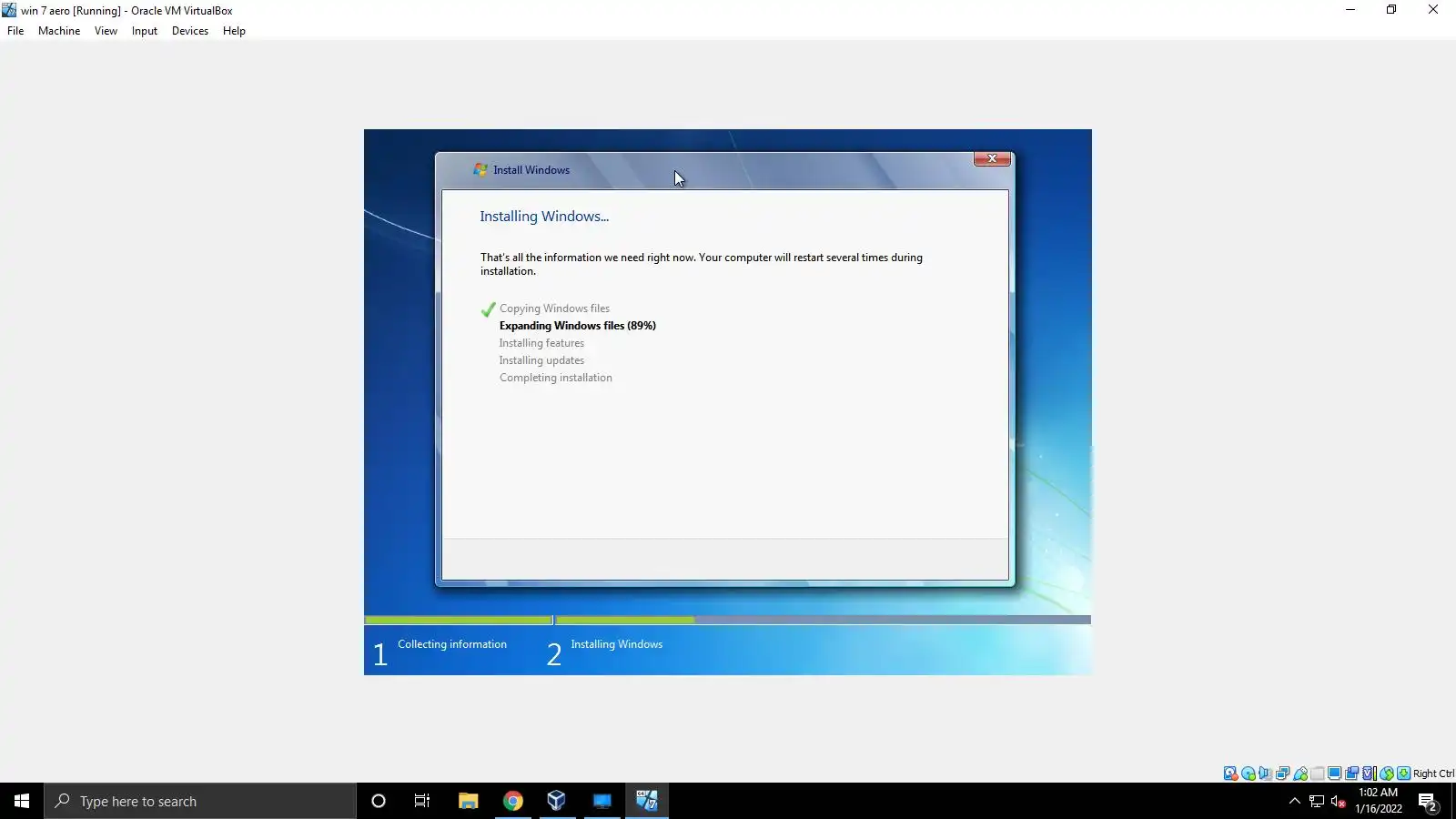Screen dimensions: 1456x819
Task: Click the VirtualBox window title icon
Action: click(x=9, y=10)
